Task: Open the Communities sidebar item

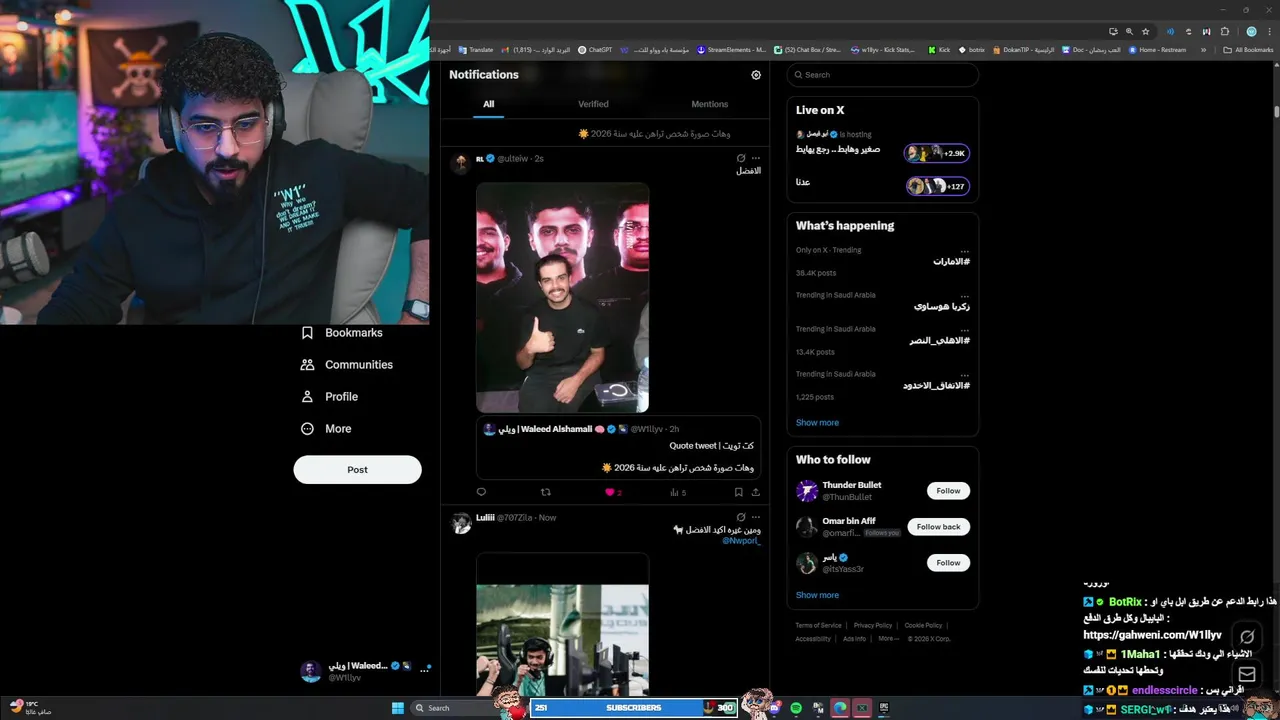Action: click(x=346, y=365)
